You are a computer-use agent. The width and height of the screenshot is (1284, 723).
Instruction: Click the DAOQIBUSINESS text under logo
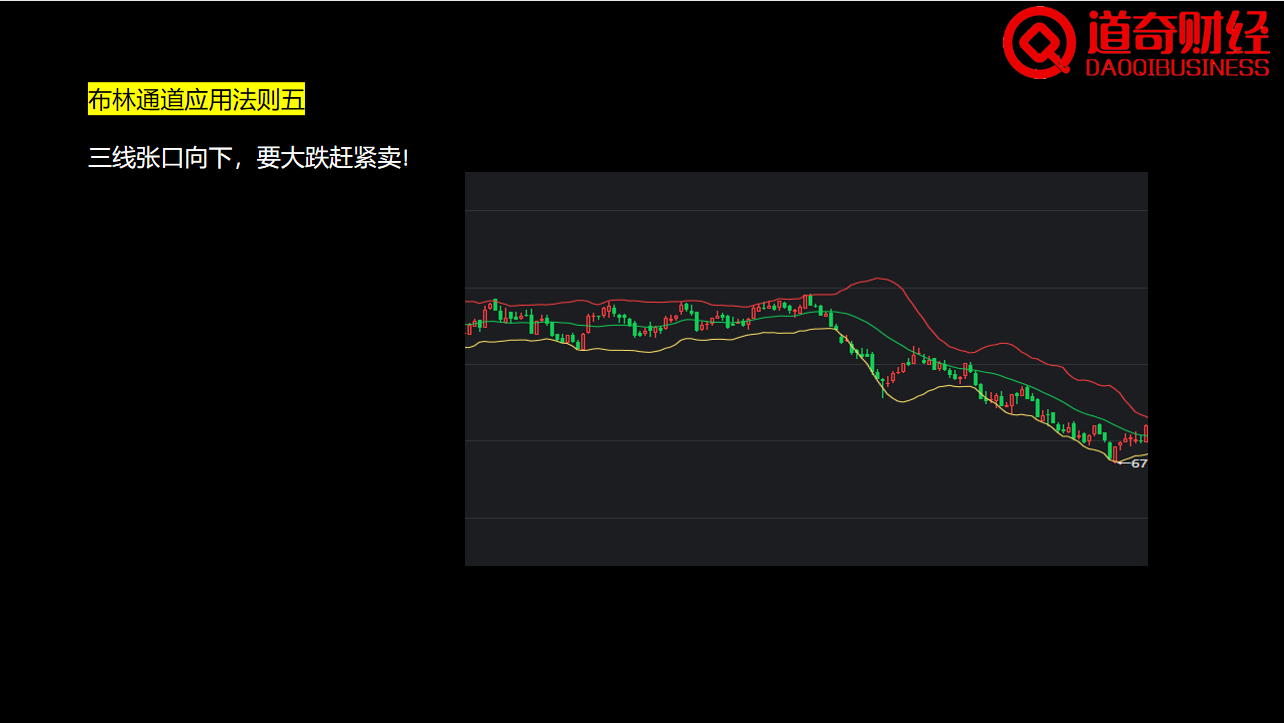click(x=1177, y=68)
